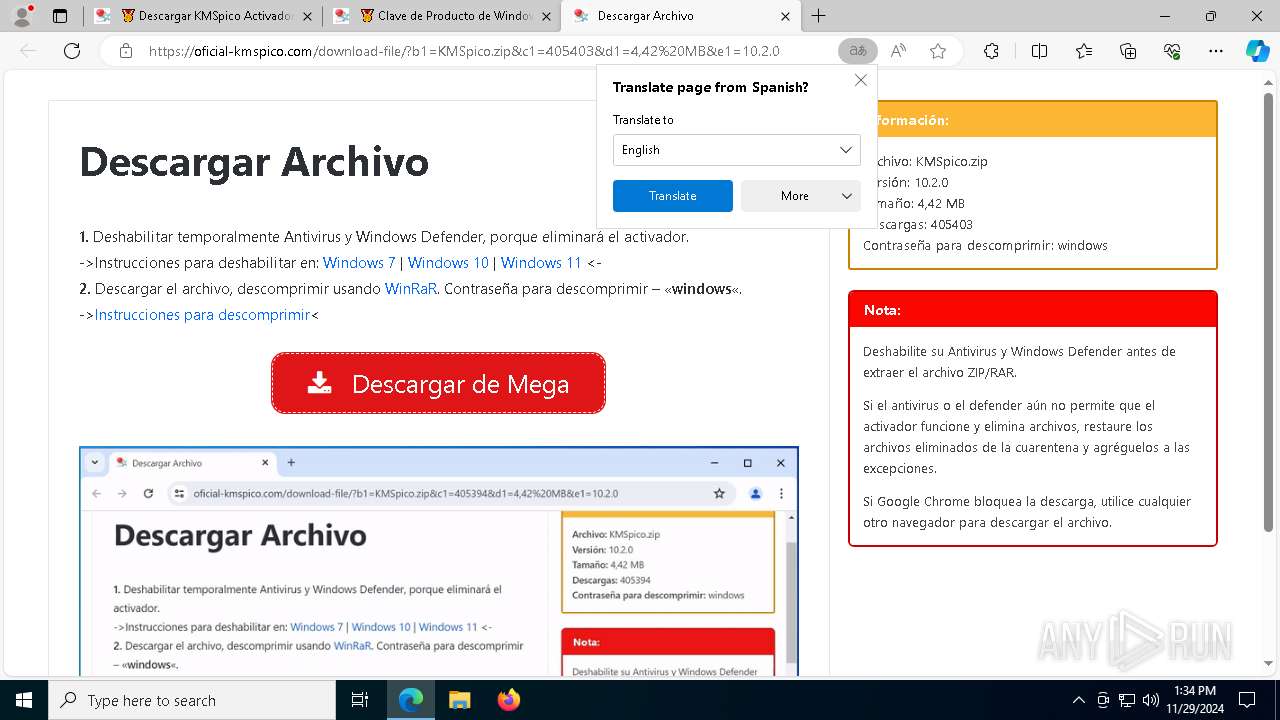This screenshot has width=1280, height=720.
Task: Open the Windows 11 instructions link
Action: (541, 263)
